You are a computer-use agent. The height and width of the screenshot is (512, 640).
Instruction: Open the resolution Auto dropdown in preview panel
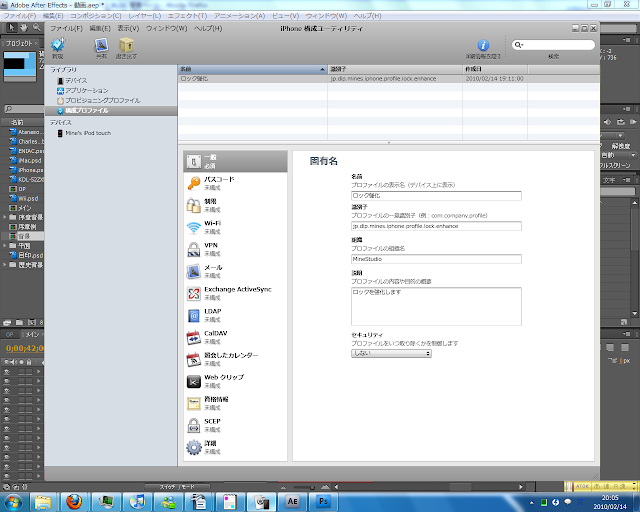619,155
